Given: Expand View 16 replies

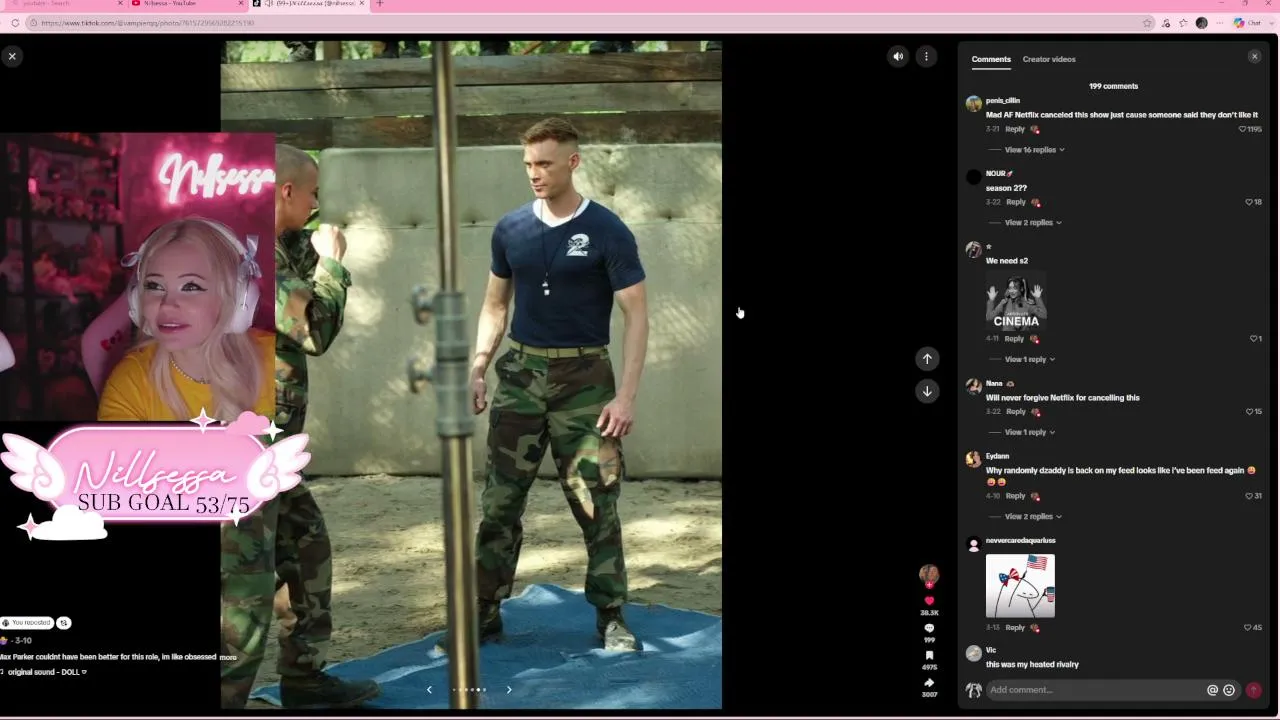Looking at the screenshot, I should (x=1034, y=150).
